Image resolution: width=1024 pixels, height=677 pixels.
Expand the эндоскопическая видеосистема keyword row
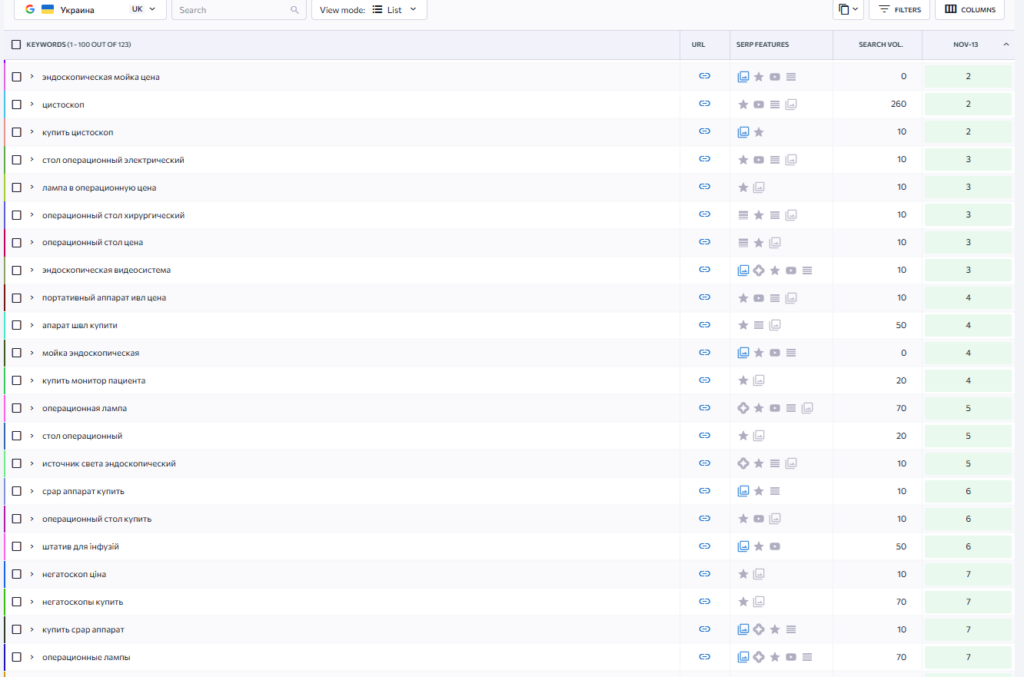[x=31, y=270]
